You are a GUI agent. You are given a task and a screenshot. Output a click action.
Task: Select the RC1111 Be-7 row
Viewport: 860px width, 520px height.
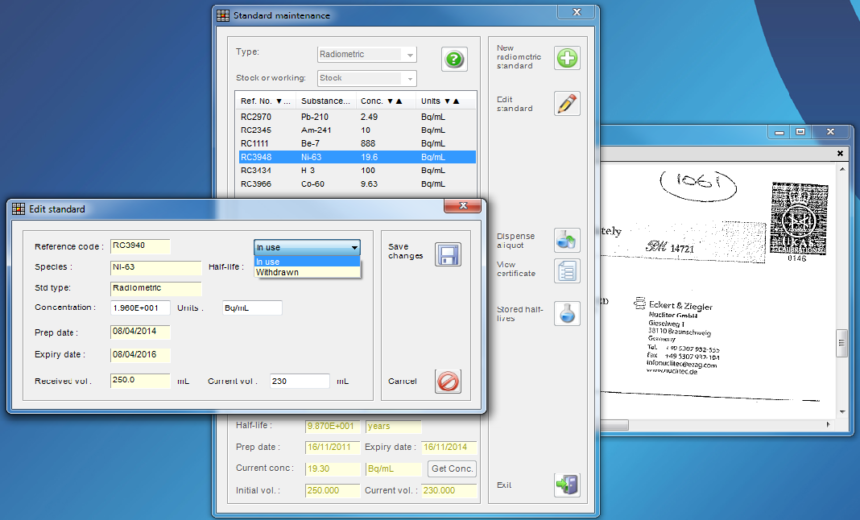click(x=357, y=144)
